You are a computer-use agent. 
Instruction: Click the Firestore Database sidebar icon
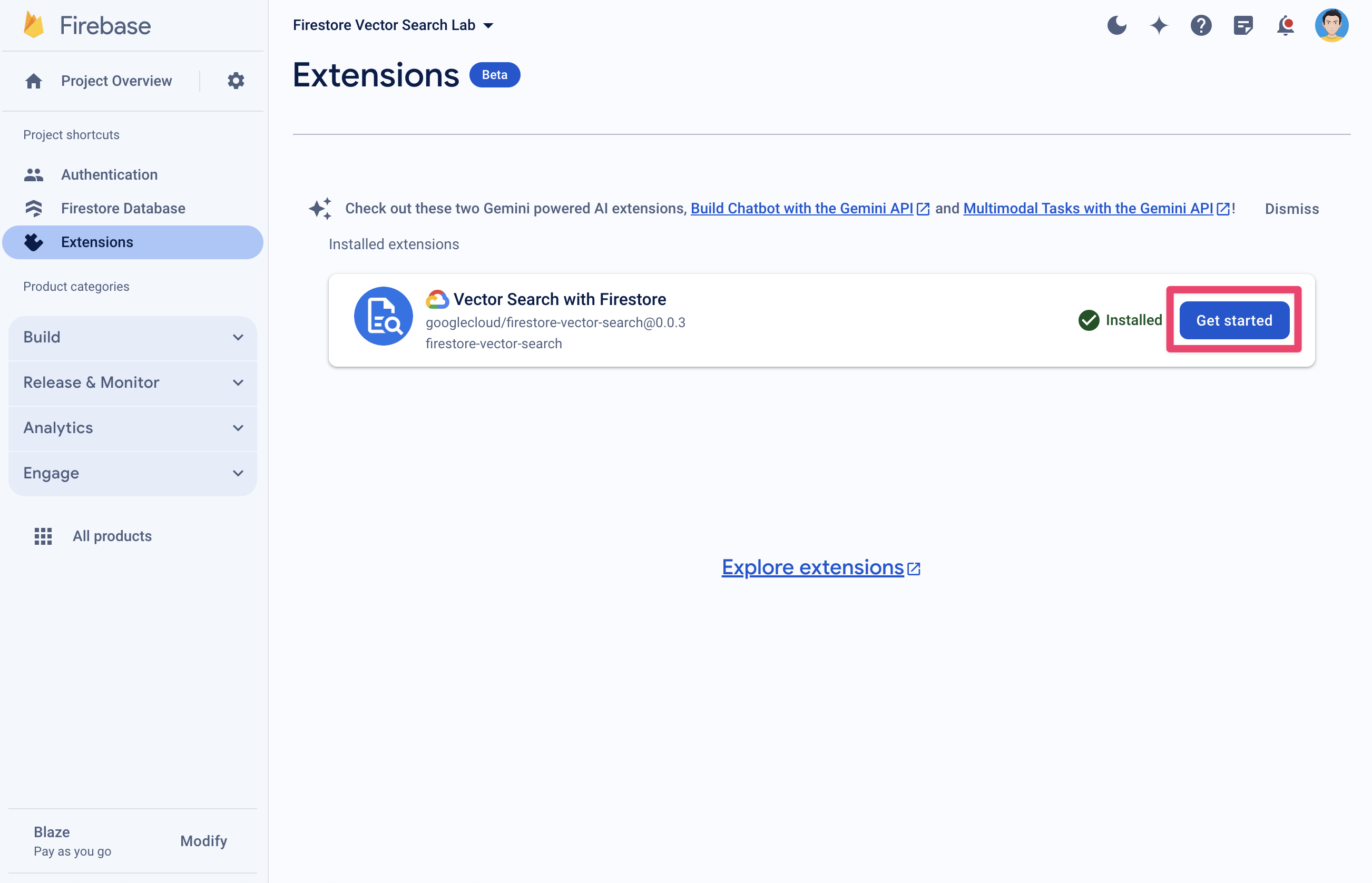click(35, 207)
